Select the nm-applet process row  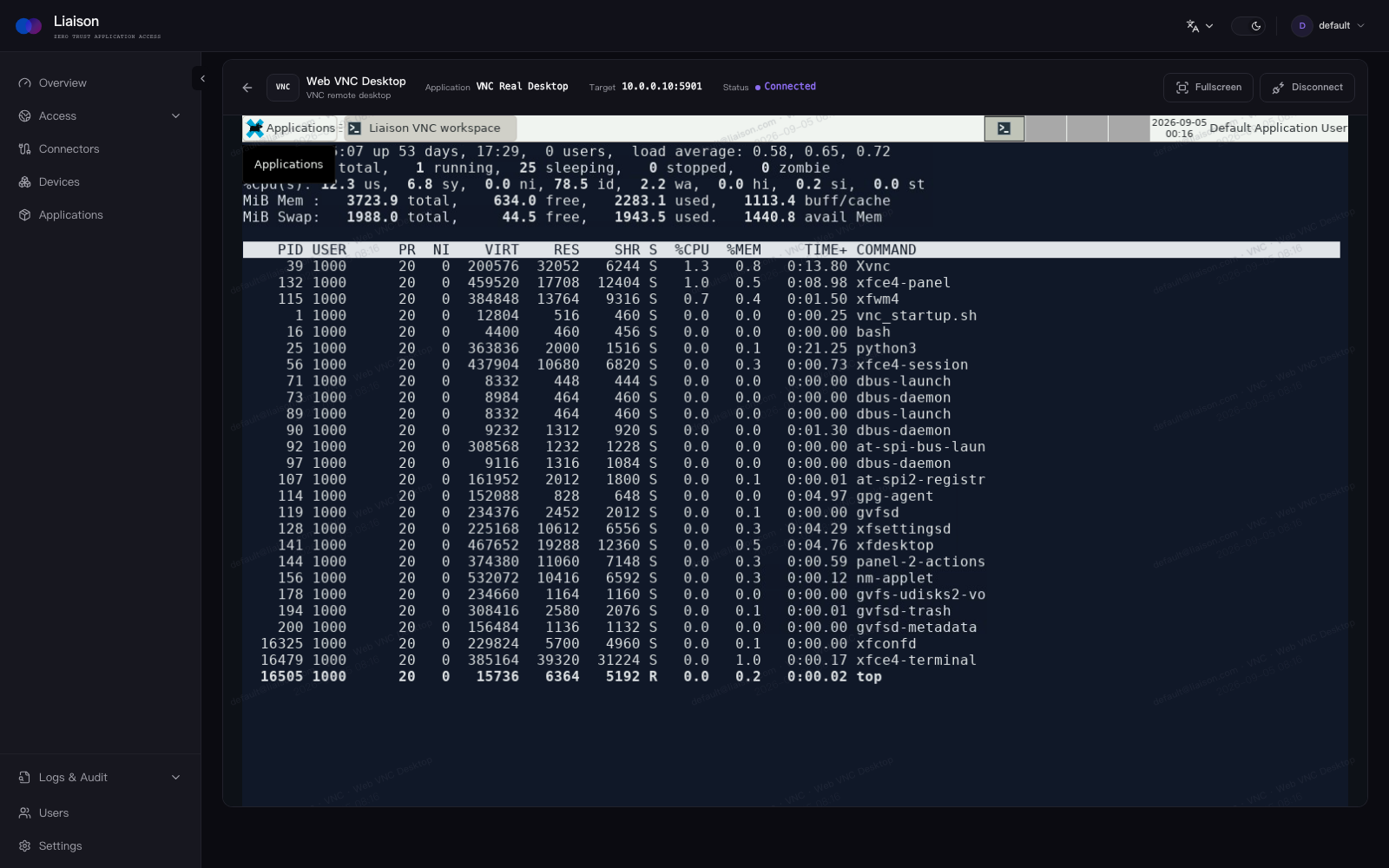(x=791, y=579)
